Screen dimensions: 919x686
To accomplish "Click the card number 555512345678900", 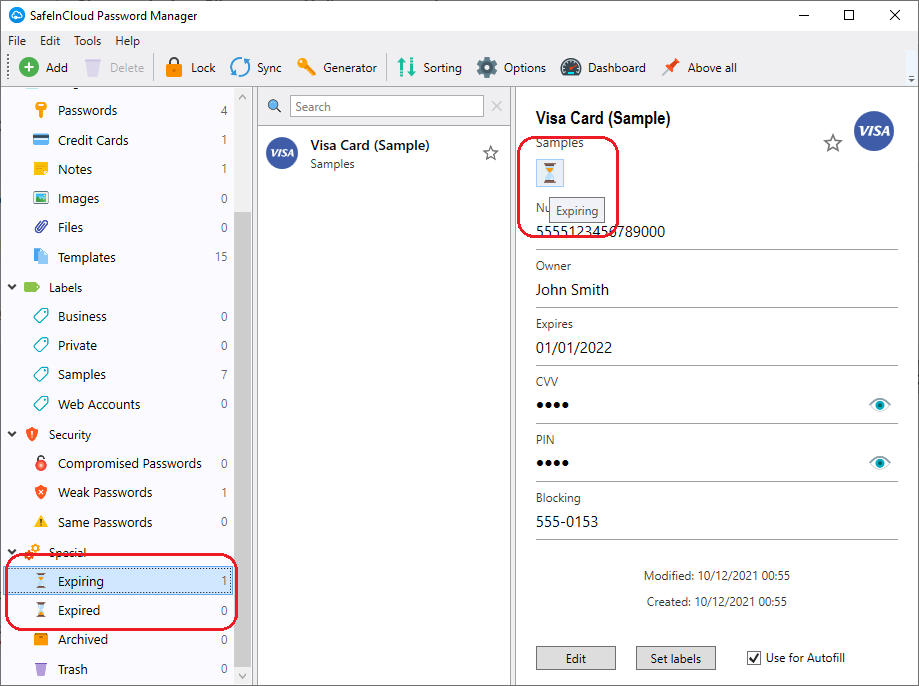I will [600, 232].
